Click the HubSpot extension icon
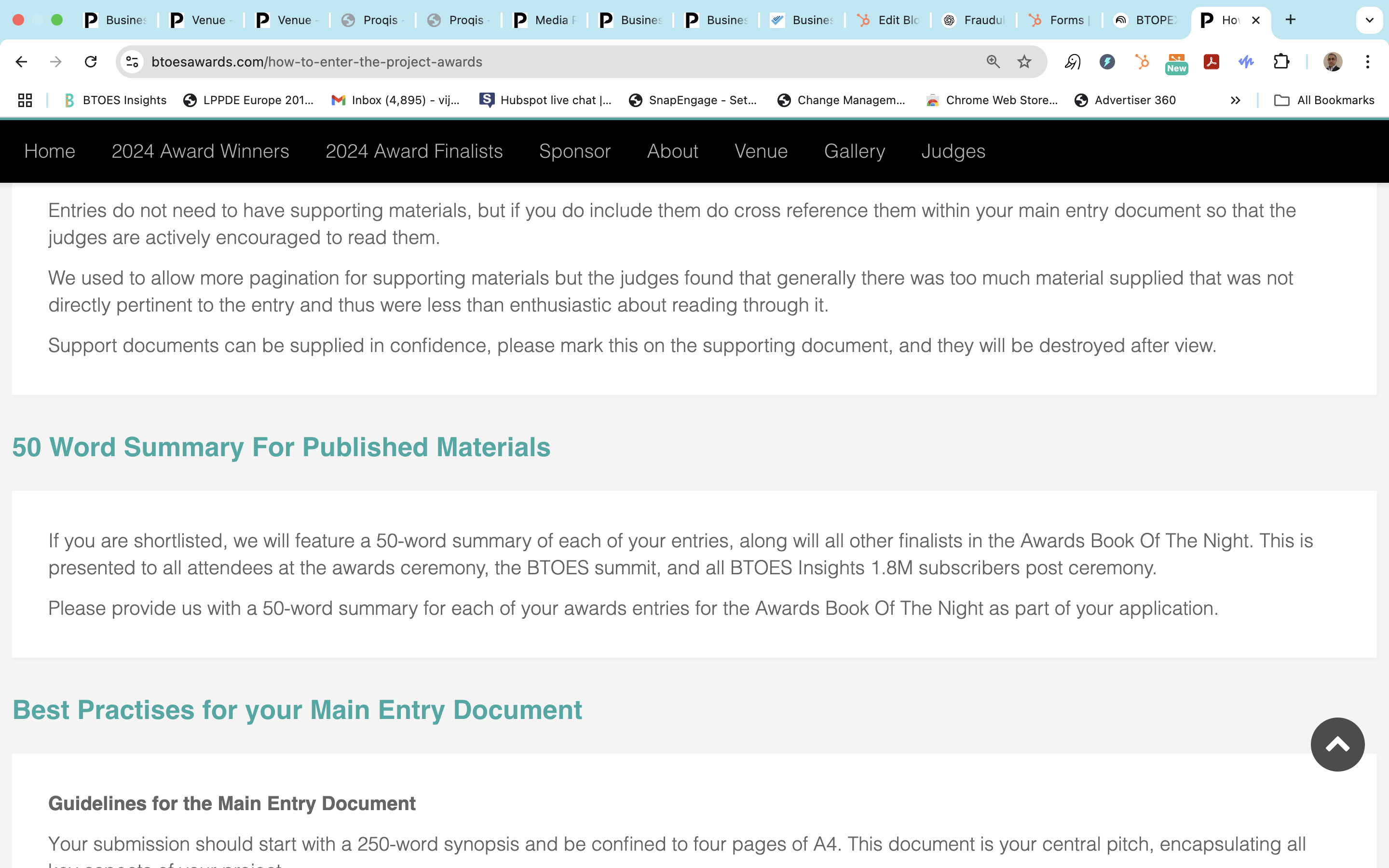The height and width of the screenshot is (868, 1389). coord(1142,61)
